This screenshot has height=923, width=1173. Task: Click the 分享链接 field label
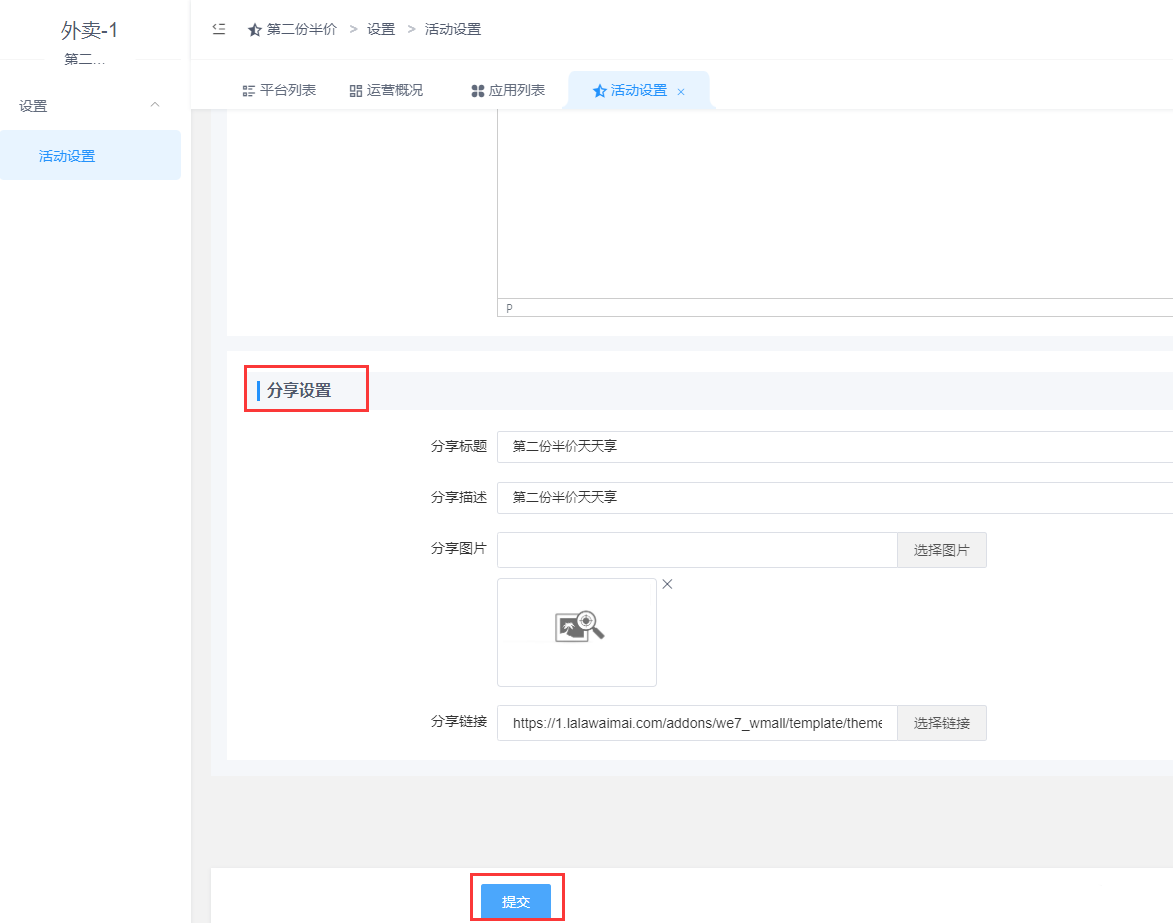459,721
